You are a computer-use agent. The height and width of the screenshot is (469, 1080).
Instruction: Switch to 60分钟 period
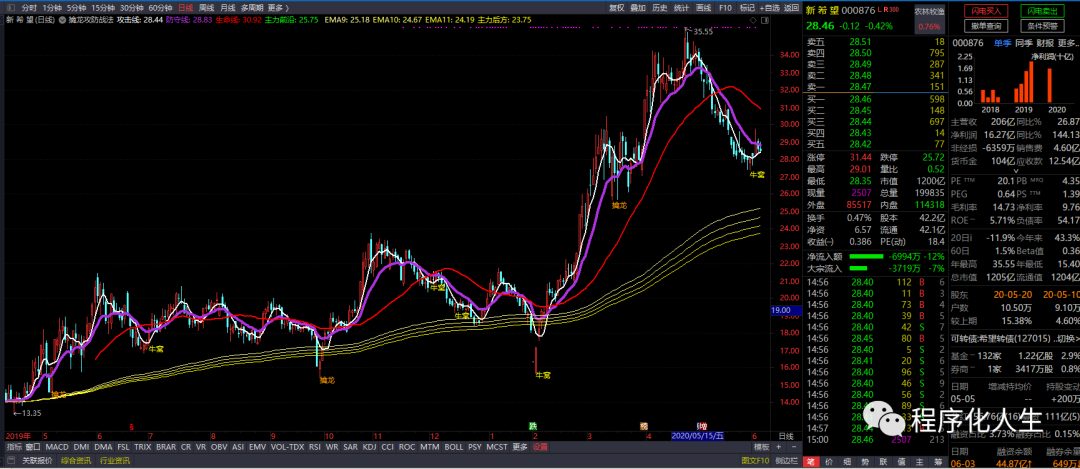click(160, 8)
